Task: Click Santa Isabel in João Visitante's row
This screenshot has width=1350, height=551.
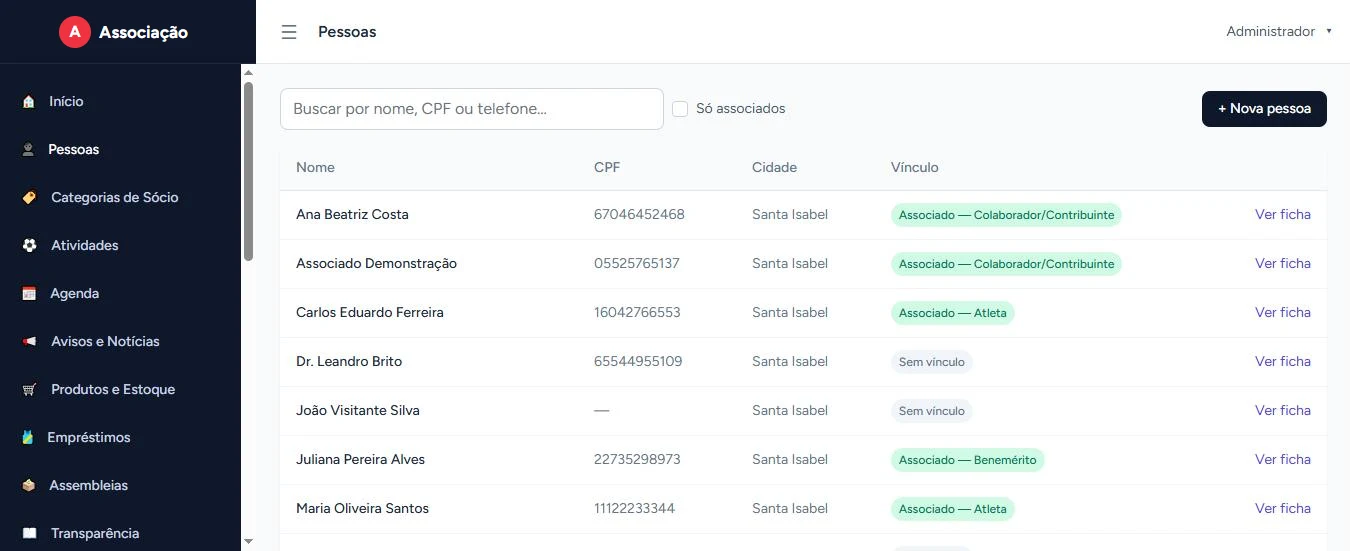Action: (790, 411)
